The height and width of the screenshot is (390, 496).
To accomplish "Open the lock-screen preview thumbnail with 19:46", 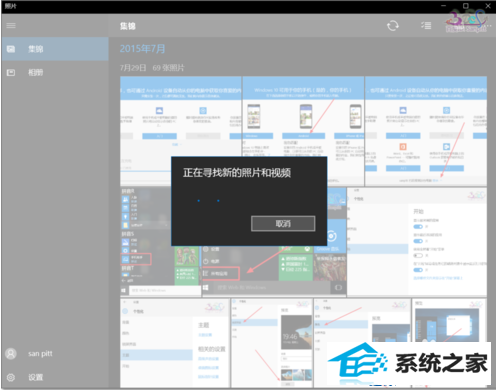I will pyautogui.click(x=272, y=343).
